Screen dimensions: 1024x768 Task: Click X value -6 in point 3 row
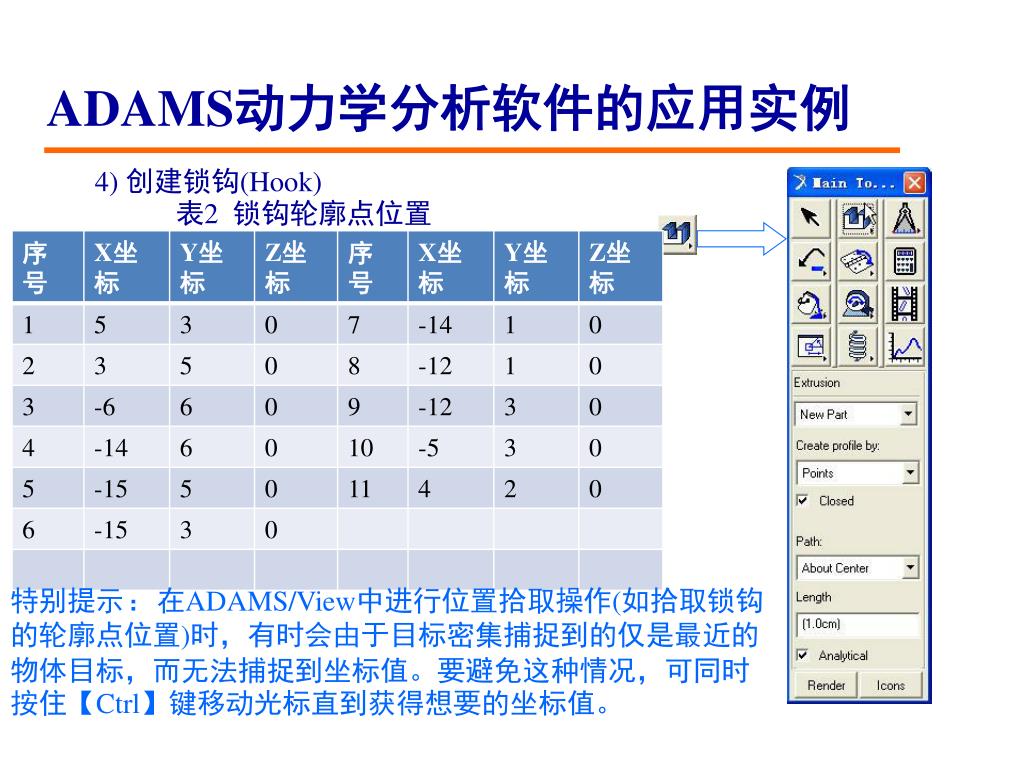coord(104,407)
